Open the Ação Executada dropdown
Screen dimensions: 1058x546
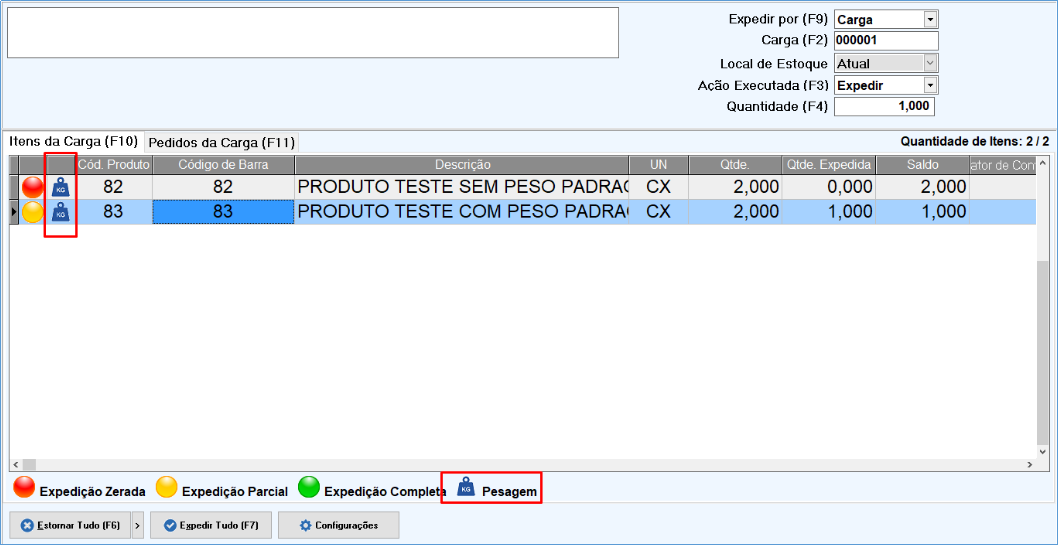(930, 85)
